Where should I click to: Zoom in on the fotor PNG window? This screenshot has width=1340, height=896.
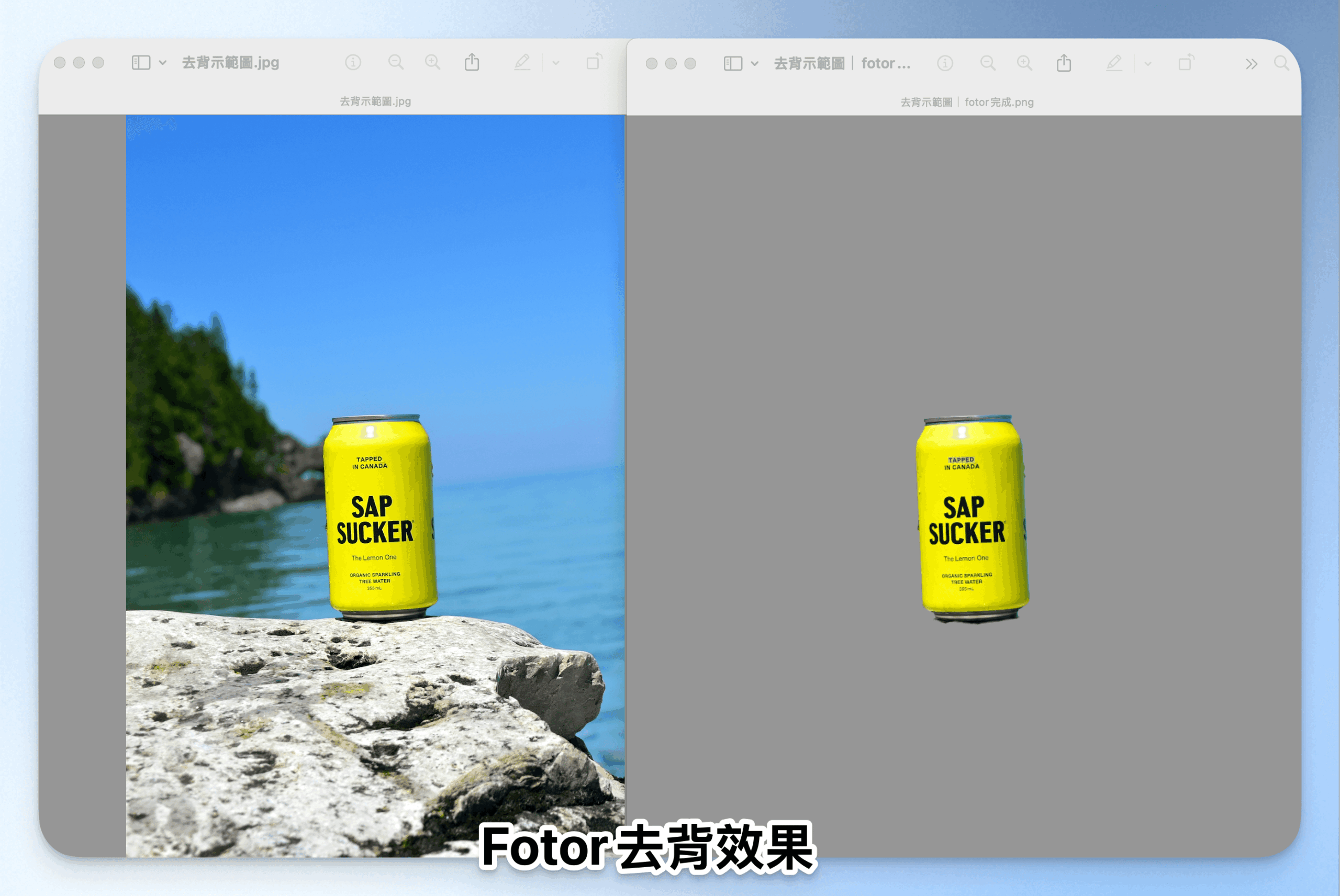[1024, 63]
